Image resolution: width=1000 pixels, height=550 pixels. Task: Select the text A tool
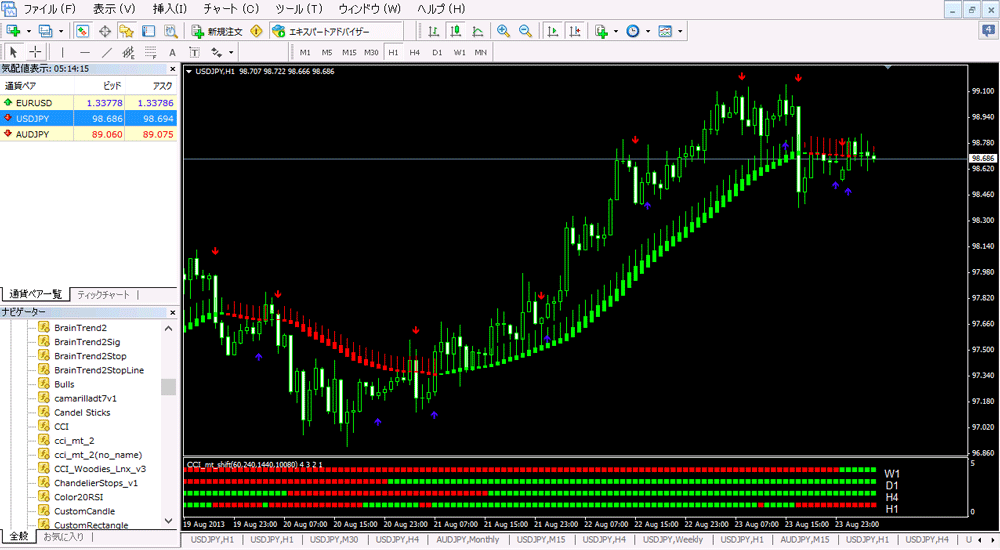pos(172,52)
